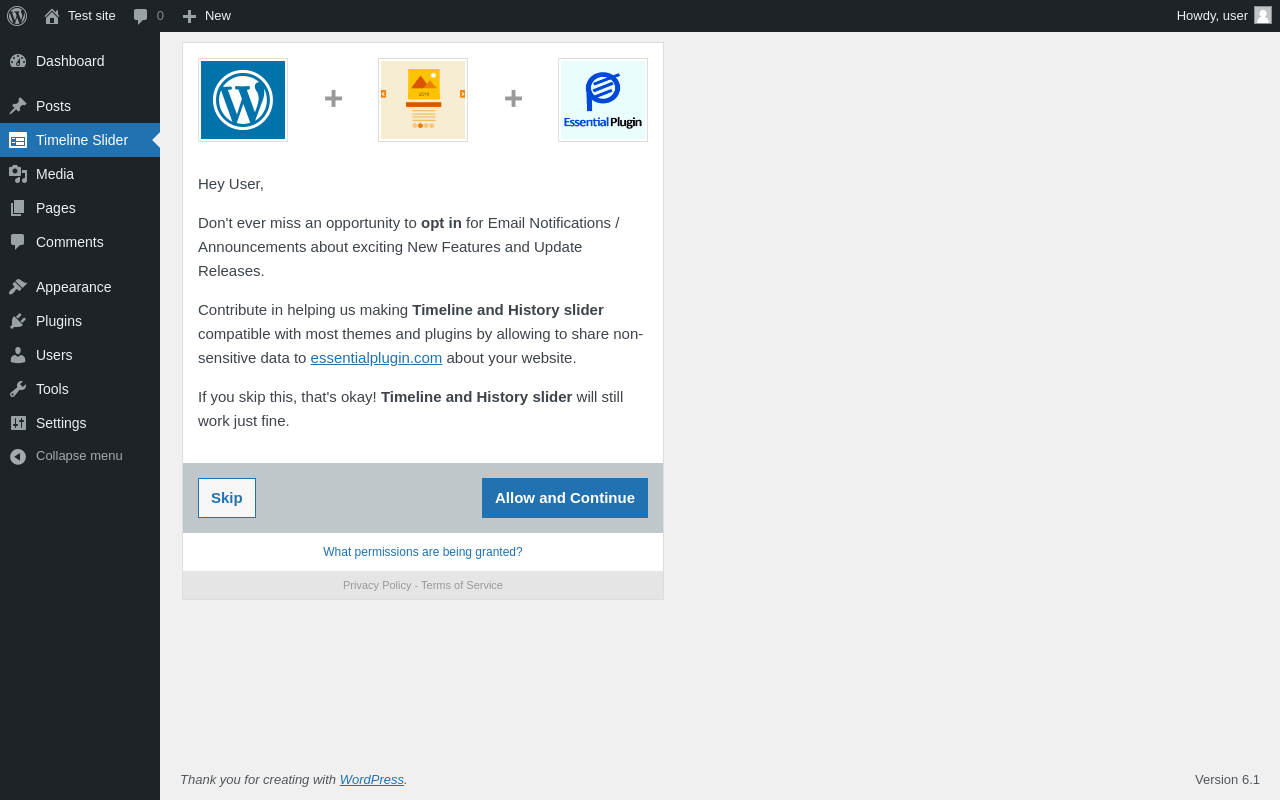This screenshot has height=800, width=1280.
Task: Click the Timeline Slider menu icon
Action: pyautogui.click(x=18, y=140)
